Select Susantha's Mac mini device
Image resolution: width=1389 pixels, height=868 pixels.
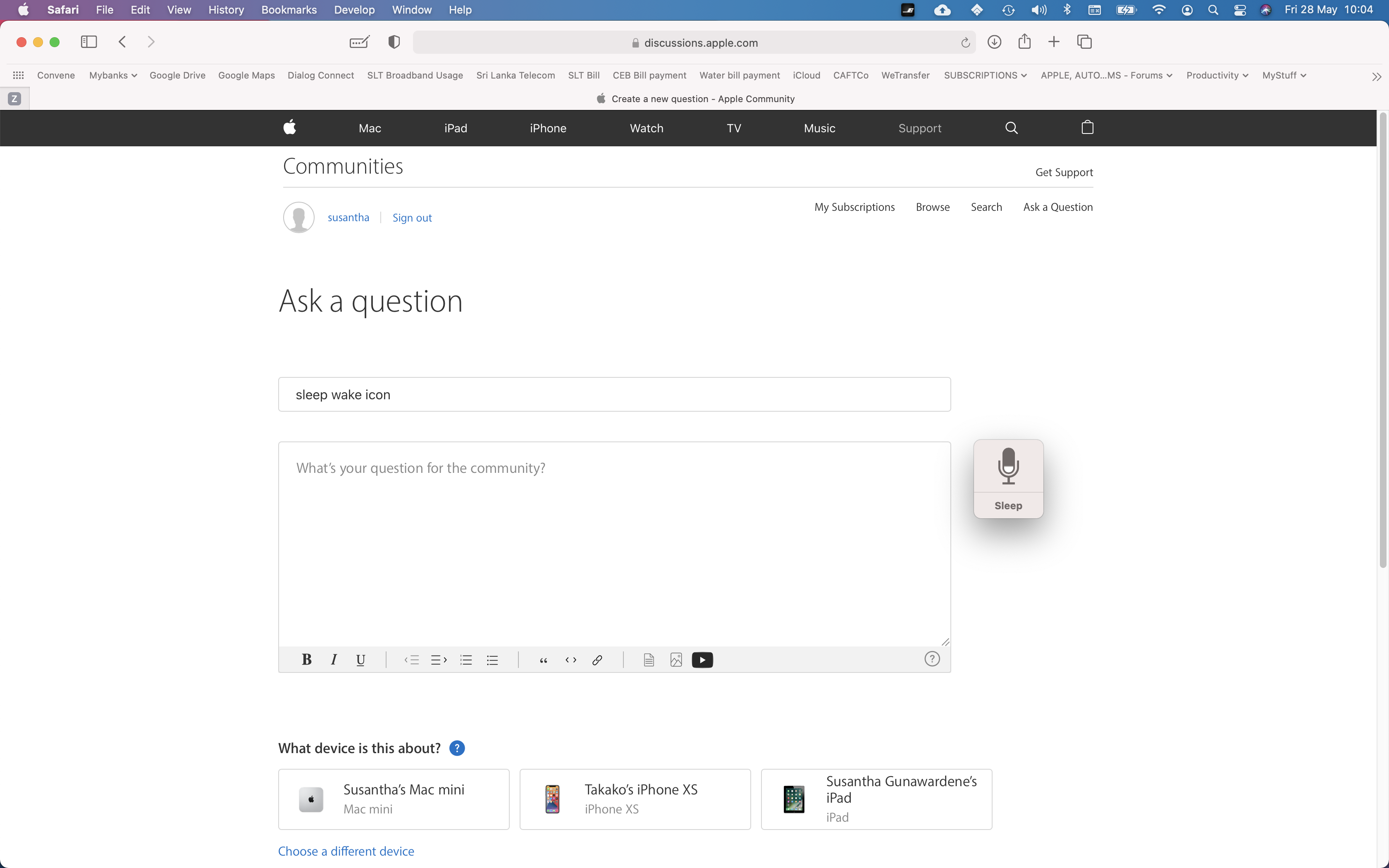point(394,799)
